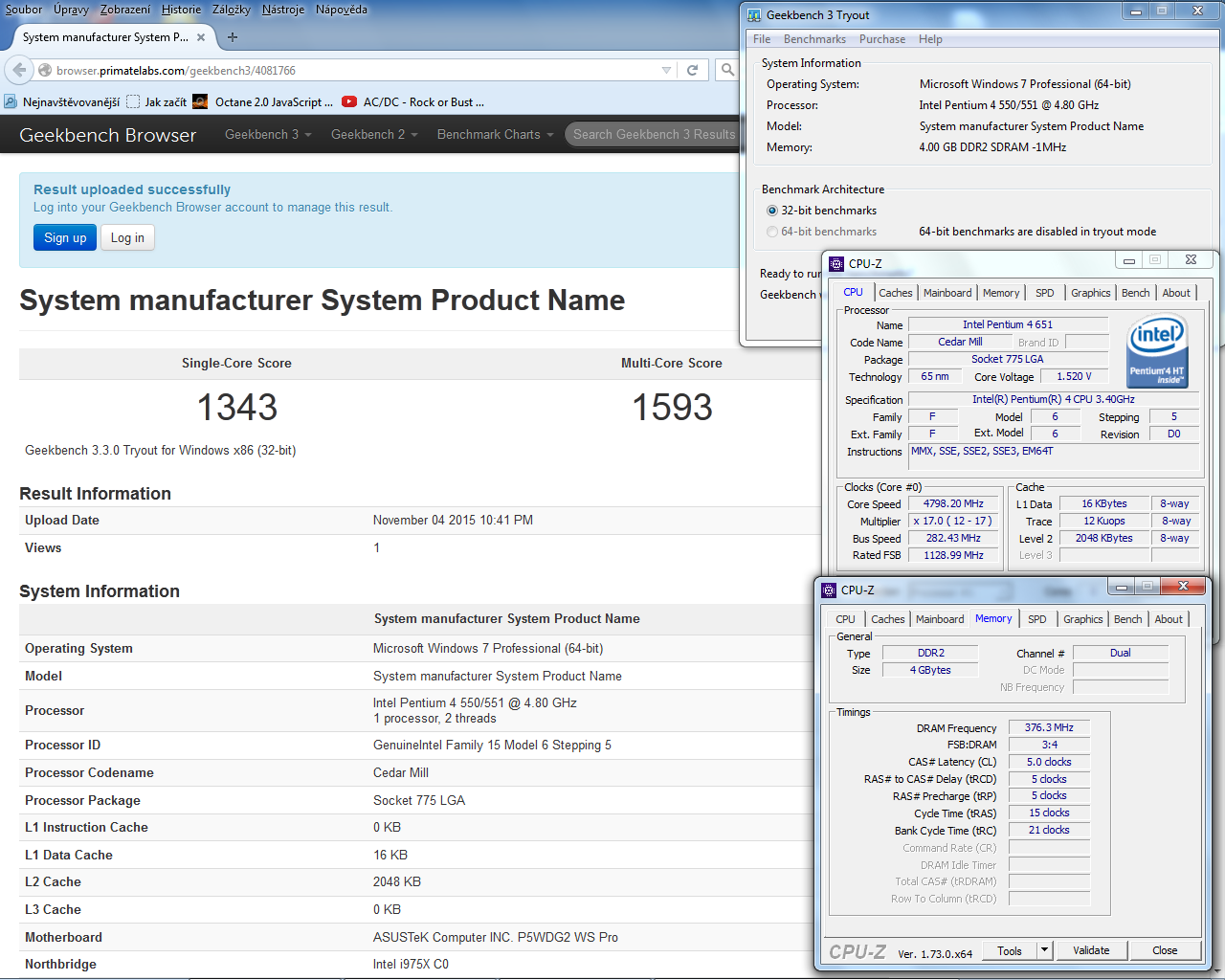Image resolution: width=1225 pixels, height=980 pixels.
Task: Switch to Bench tab in the upper CPU-Z window
Action: click(x=1136, y=293)
